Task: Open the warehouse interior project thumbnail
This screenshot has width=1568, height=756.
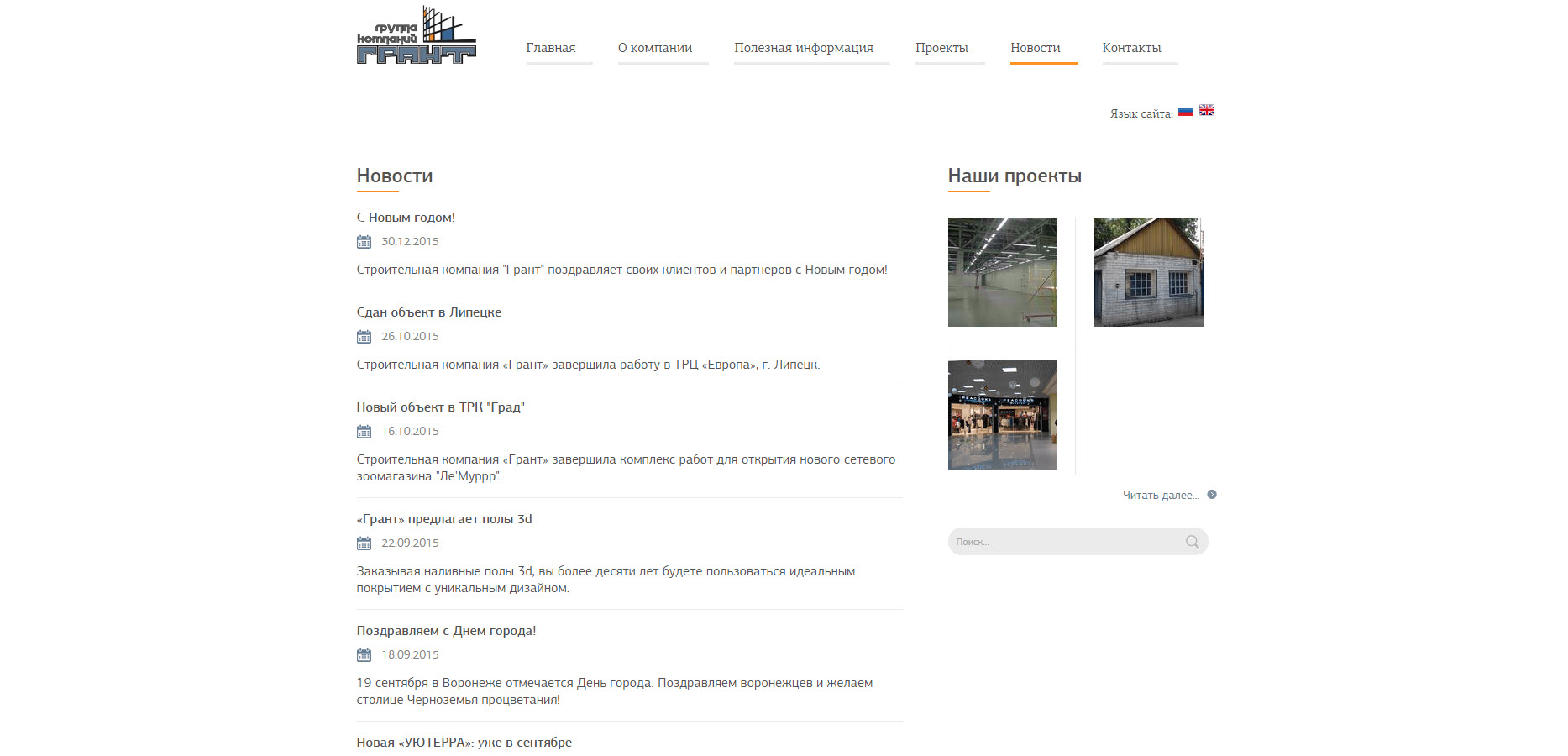Action: click(1003, 272)
